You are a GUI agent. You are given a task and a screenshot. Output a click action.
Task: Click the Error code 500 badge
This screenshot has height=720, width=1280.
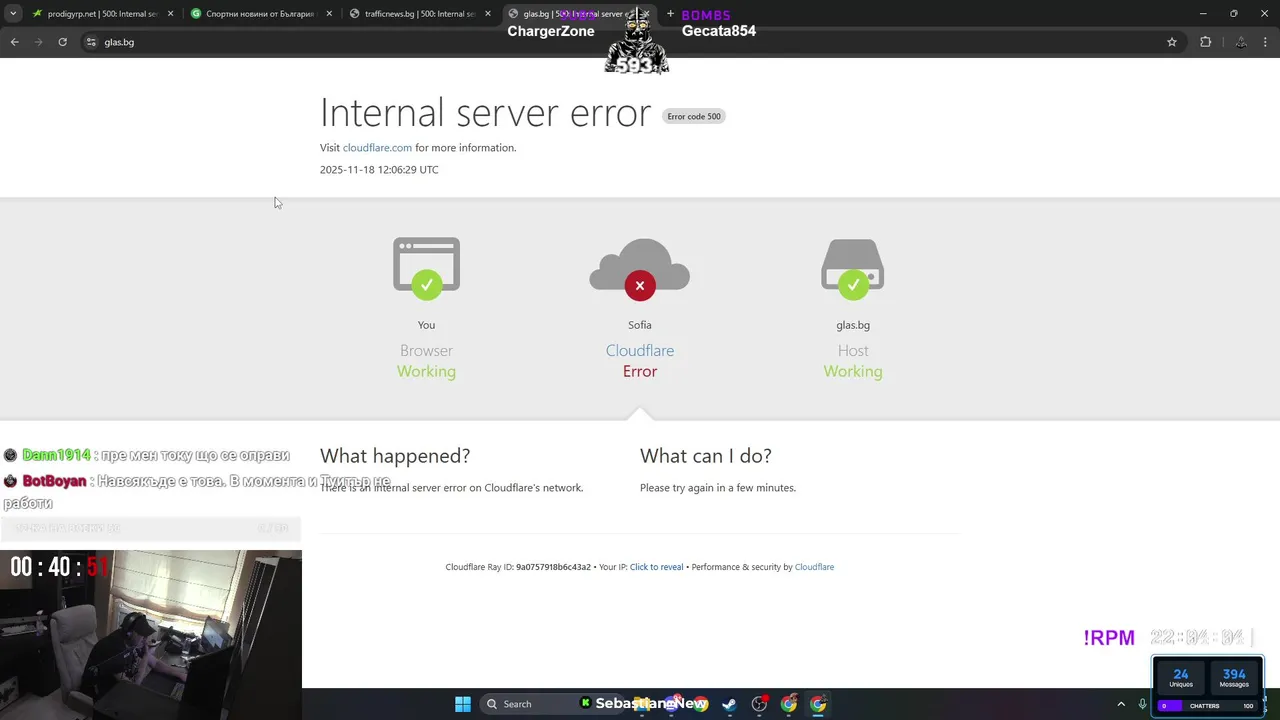pos(694,117)
